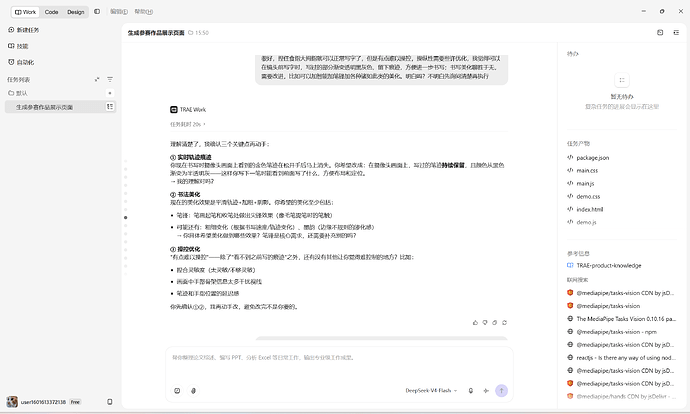Open main.css in the task outputs
The image size is (690, 414).
587,171
